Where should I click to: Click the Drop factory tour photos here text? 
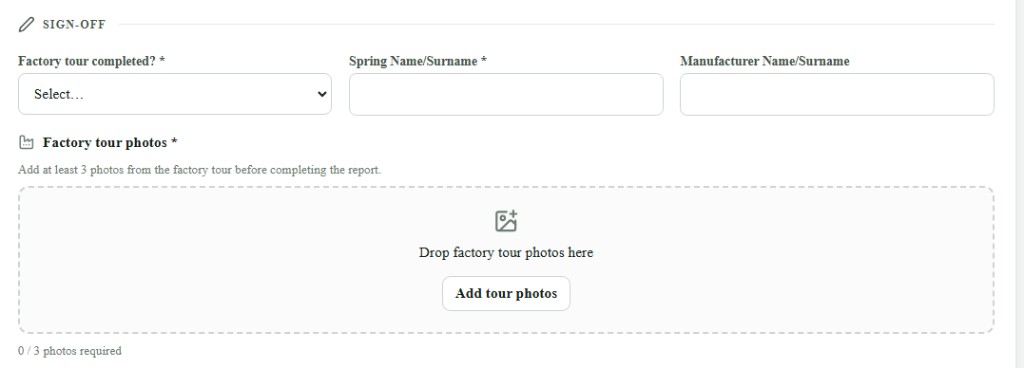point(506,253)
